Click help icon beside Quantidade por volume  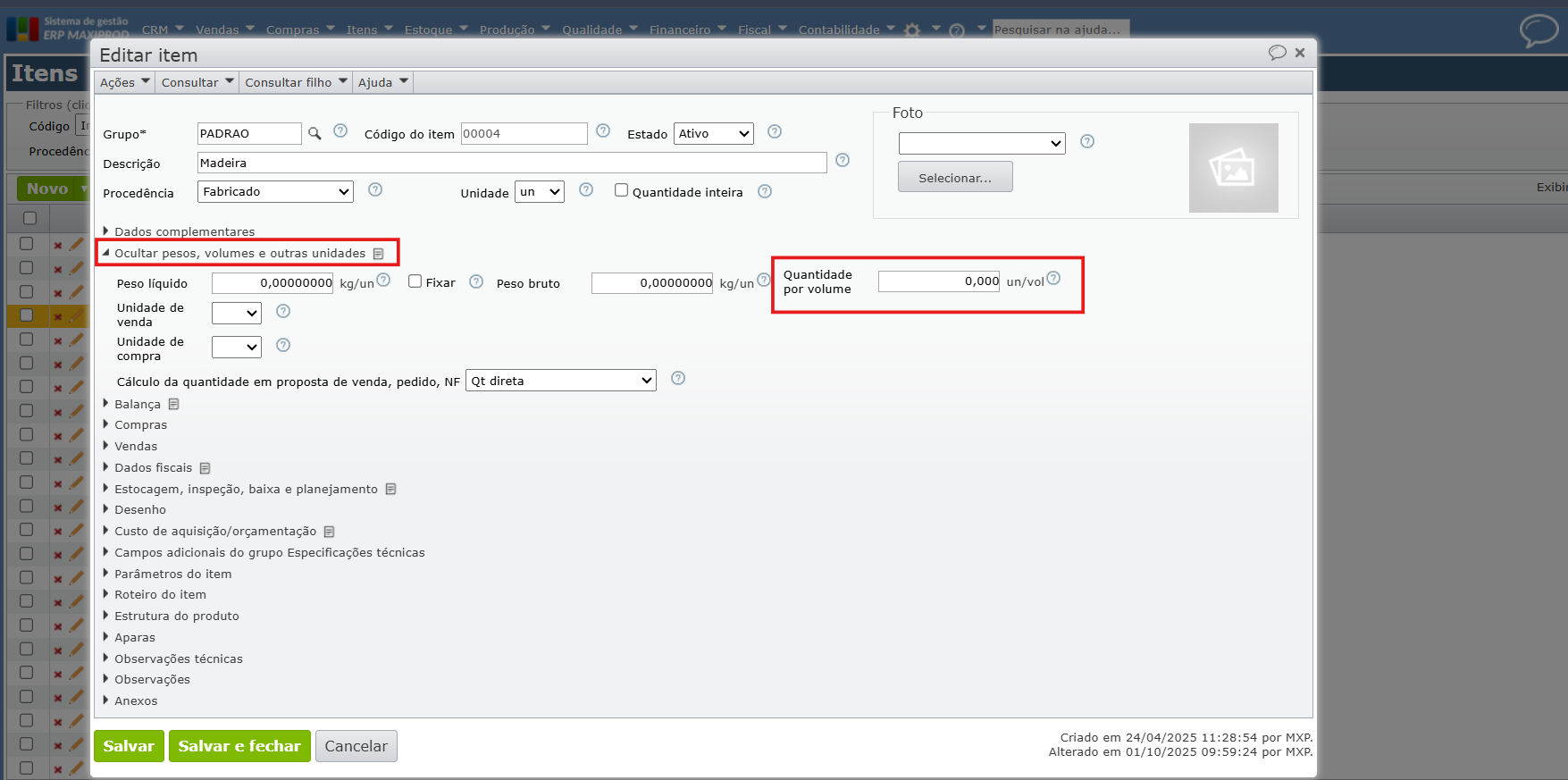pyautogui.click(x=1053, y=278)
